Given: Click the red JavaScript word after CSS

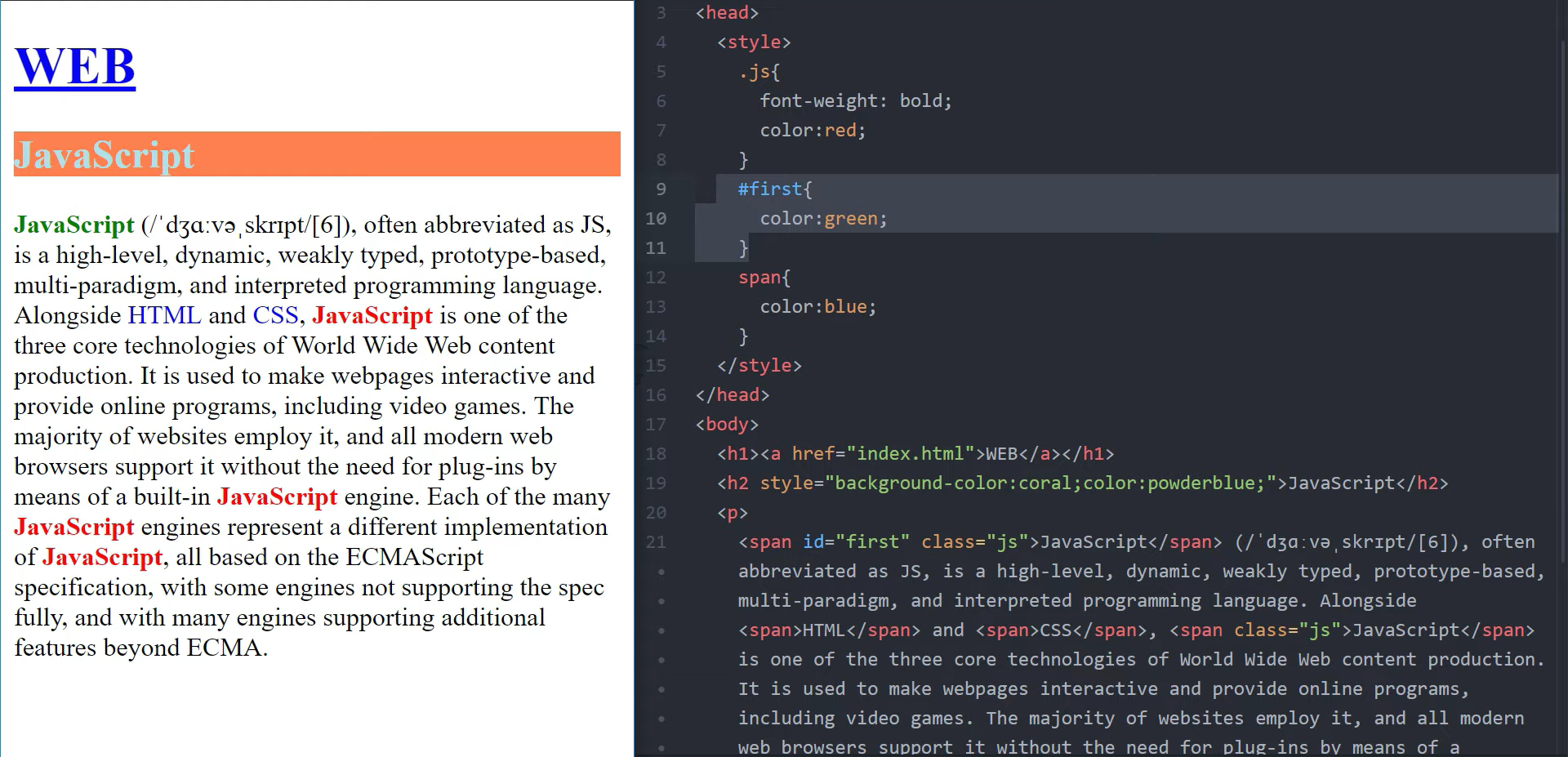Looking at the screenshot, I should coord(372,315).
